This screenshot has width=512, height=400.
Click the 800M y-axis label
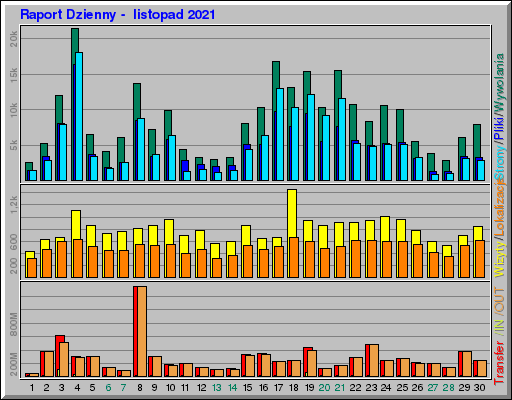[x=14, y=324]
